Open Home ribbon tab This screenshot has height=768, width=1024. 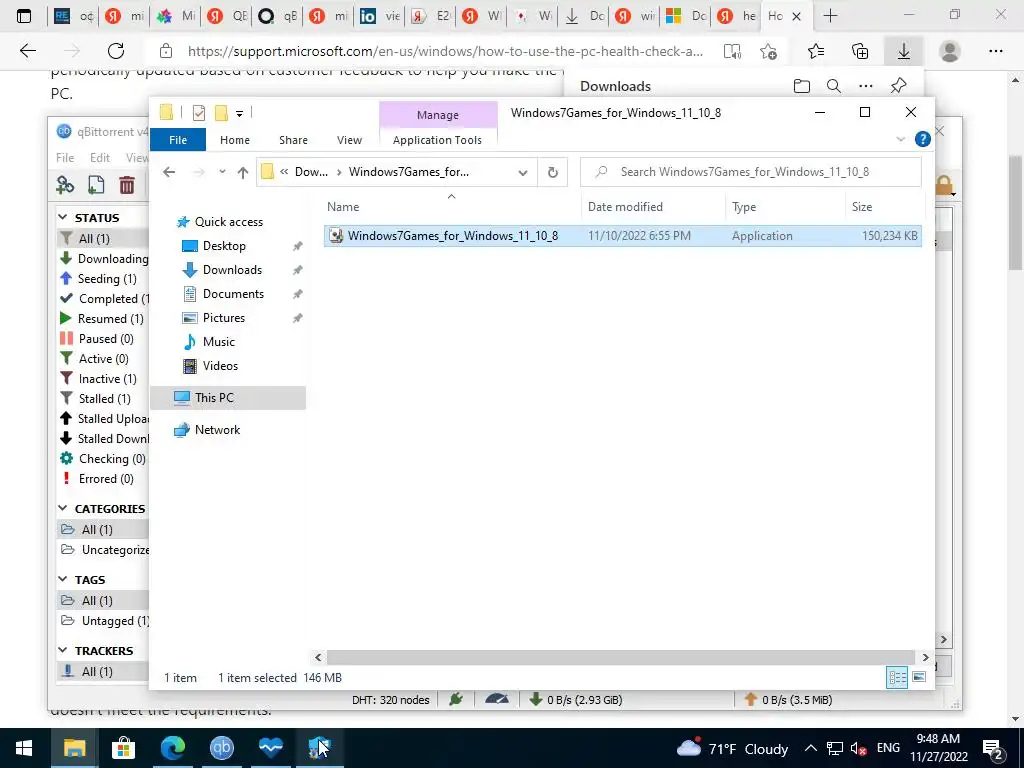pos(234,140)
